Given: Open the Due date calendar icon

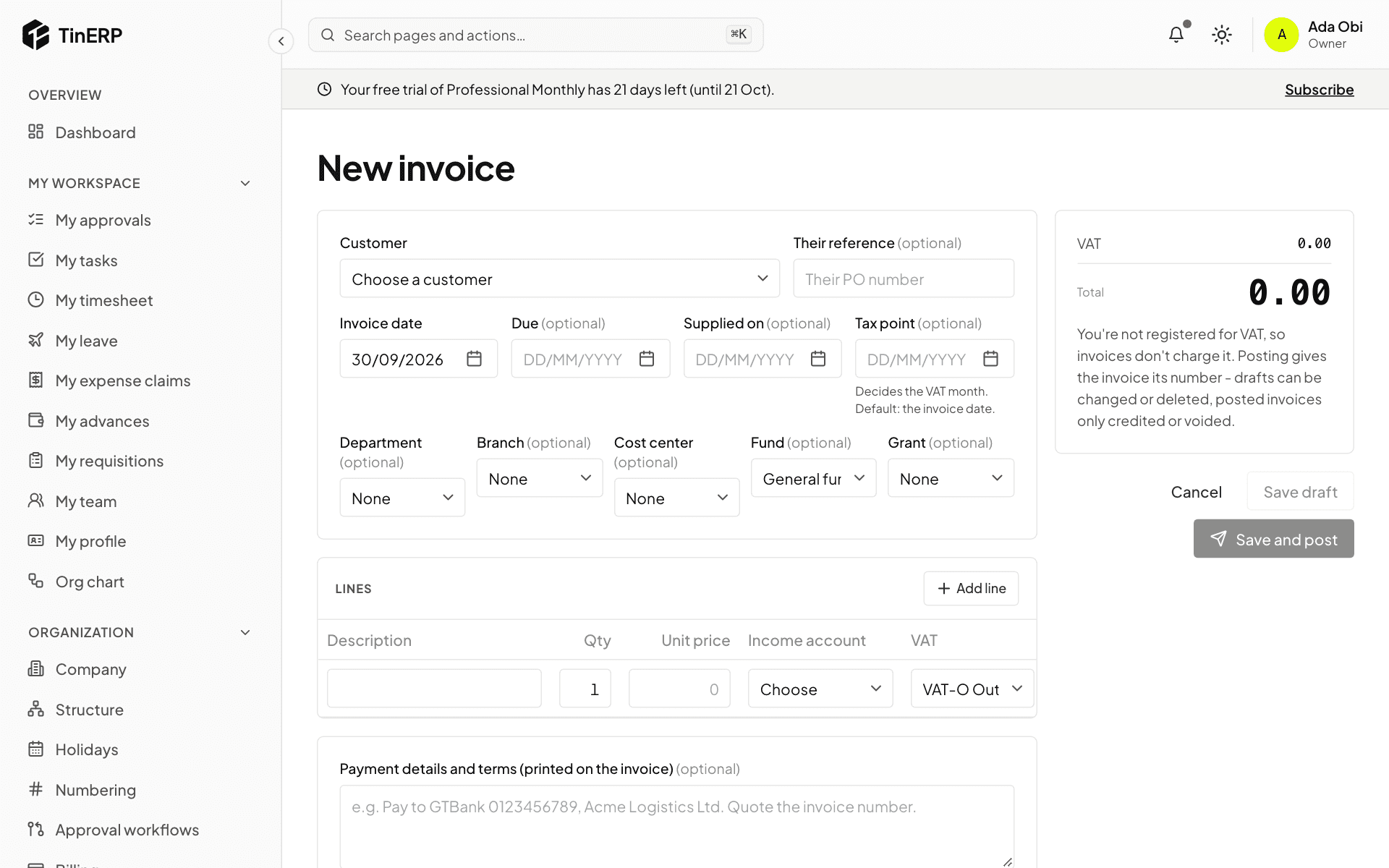Looking at the screenshot, I should pos(647,359).
